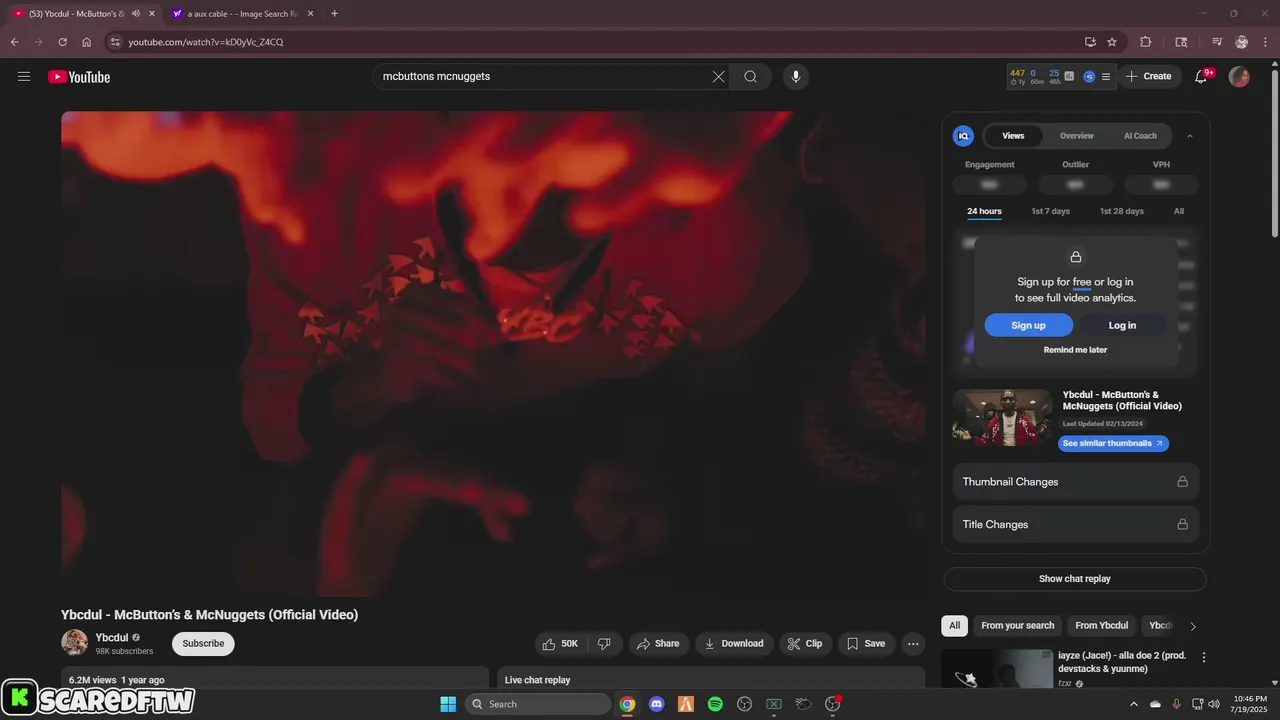Open vidIQ toolbar hamburger menu
Viewport: 1280px width, 720px height.
pyautogui.click(x=1105, y=76)
